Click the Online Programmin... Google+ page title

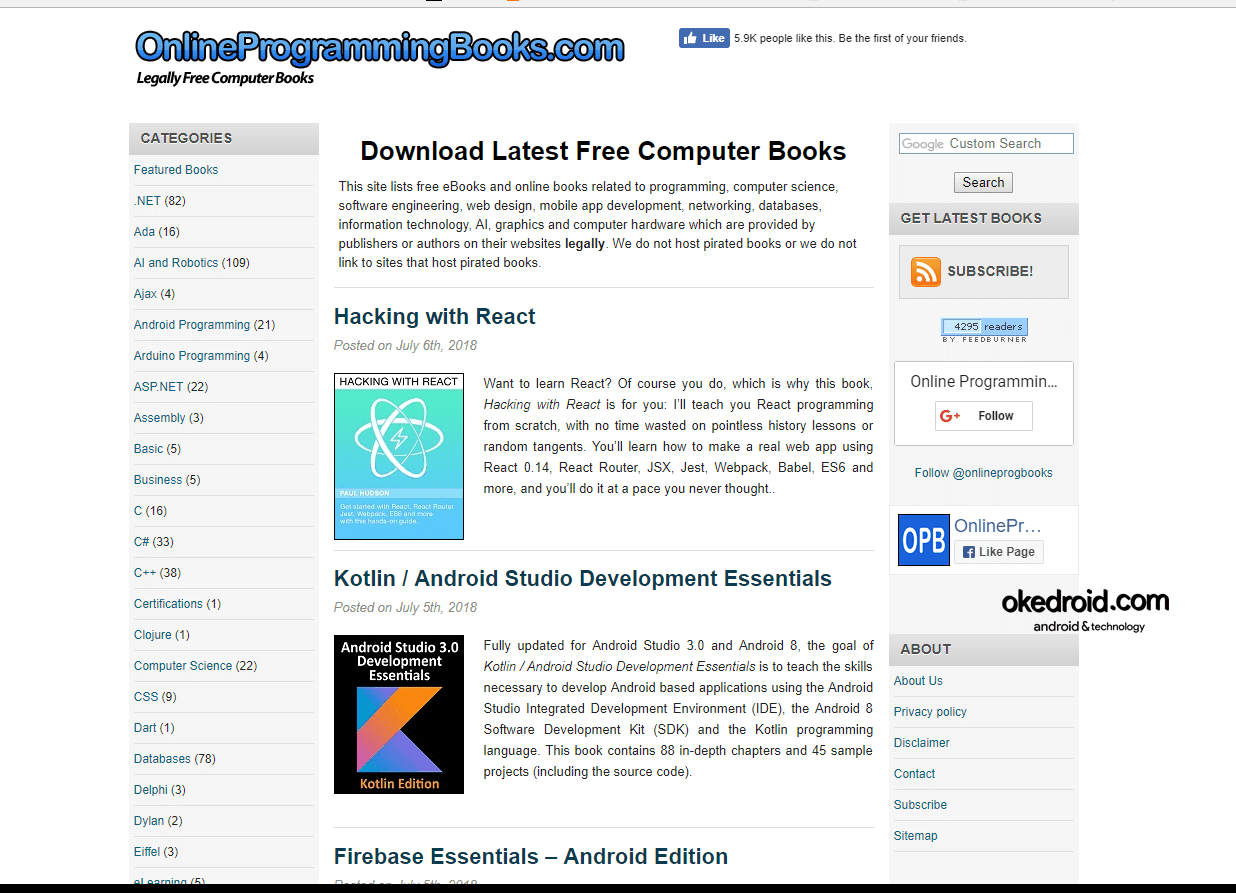984,382
